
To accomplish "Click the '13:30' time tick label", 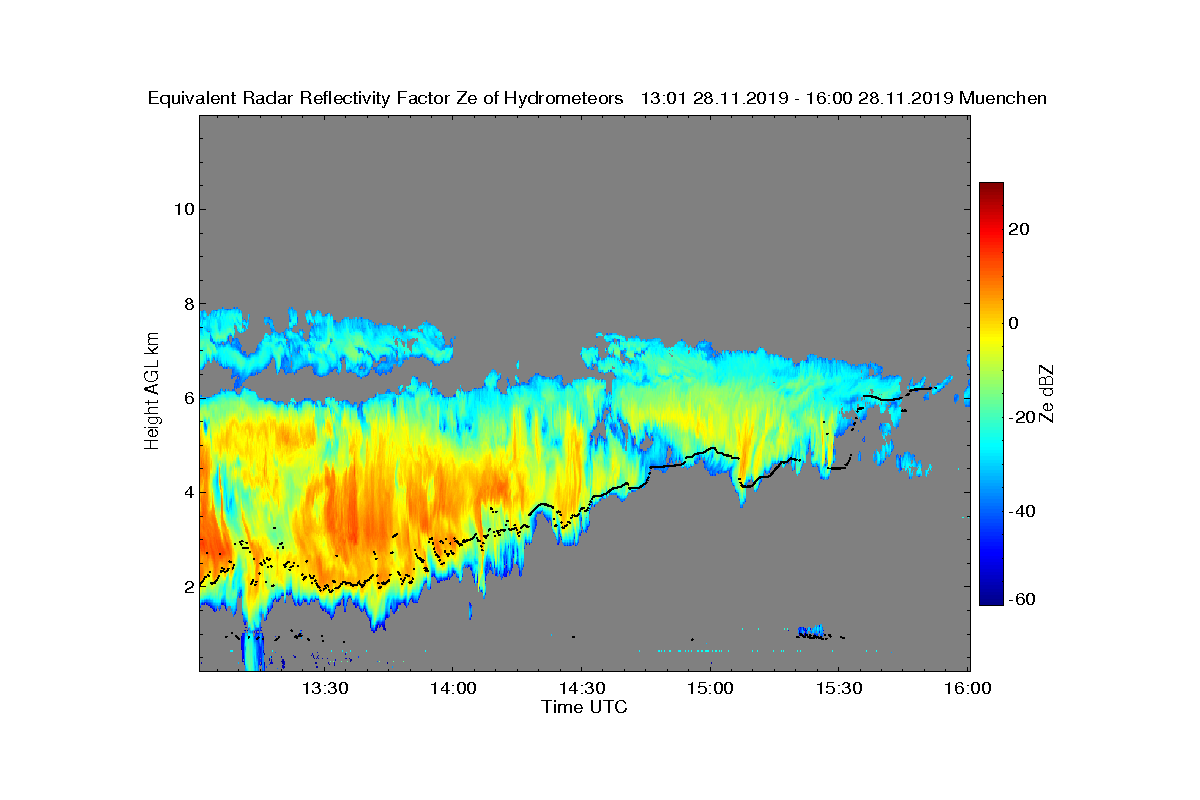I will (x=325, y=689).
